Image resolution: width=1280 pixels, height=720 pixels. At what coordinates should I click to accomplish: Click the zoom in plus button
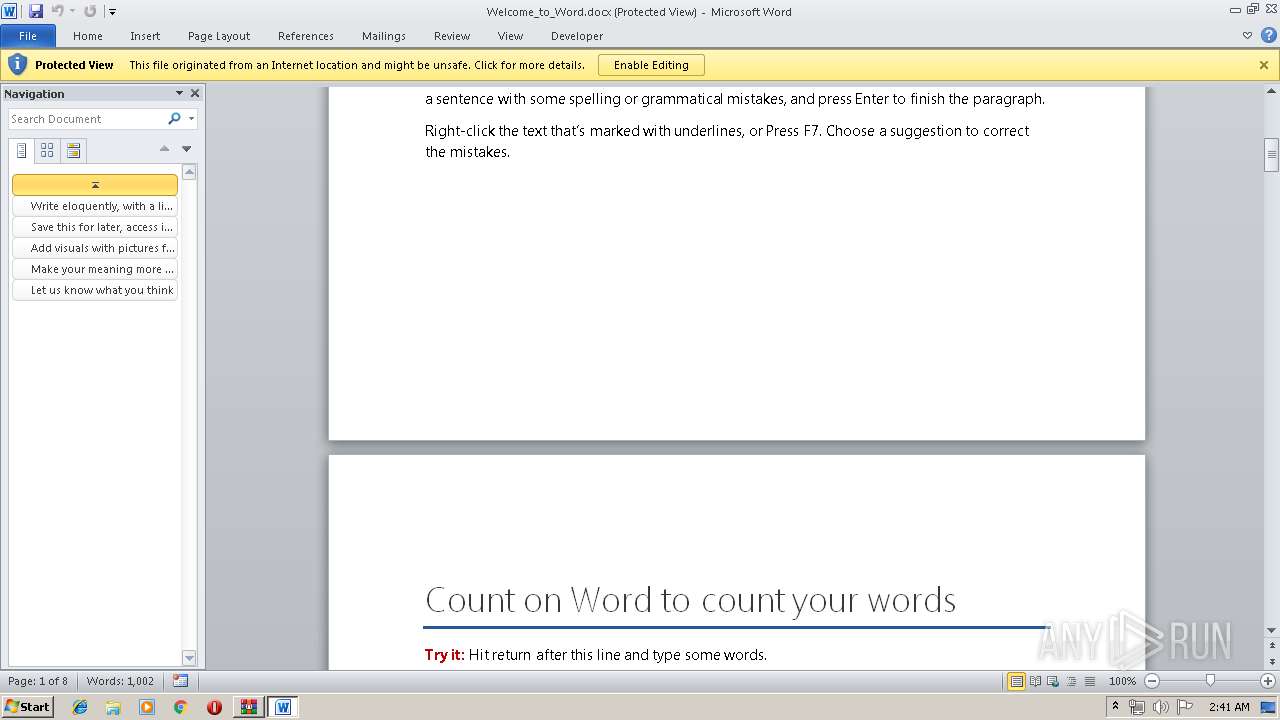point(1268,681)
